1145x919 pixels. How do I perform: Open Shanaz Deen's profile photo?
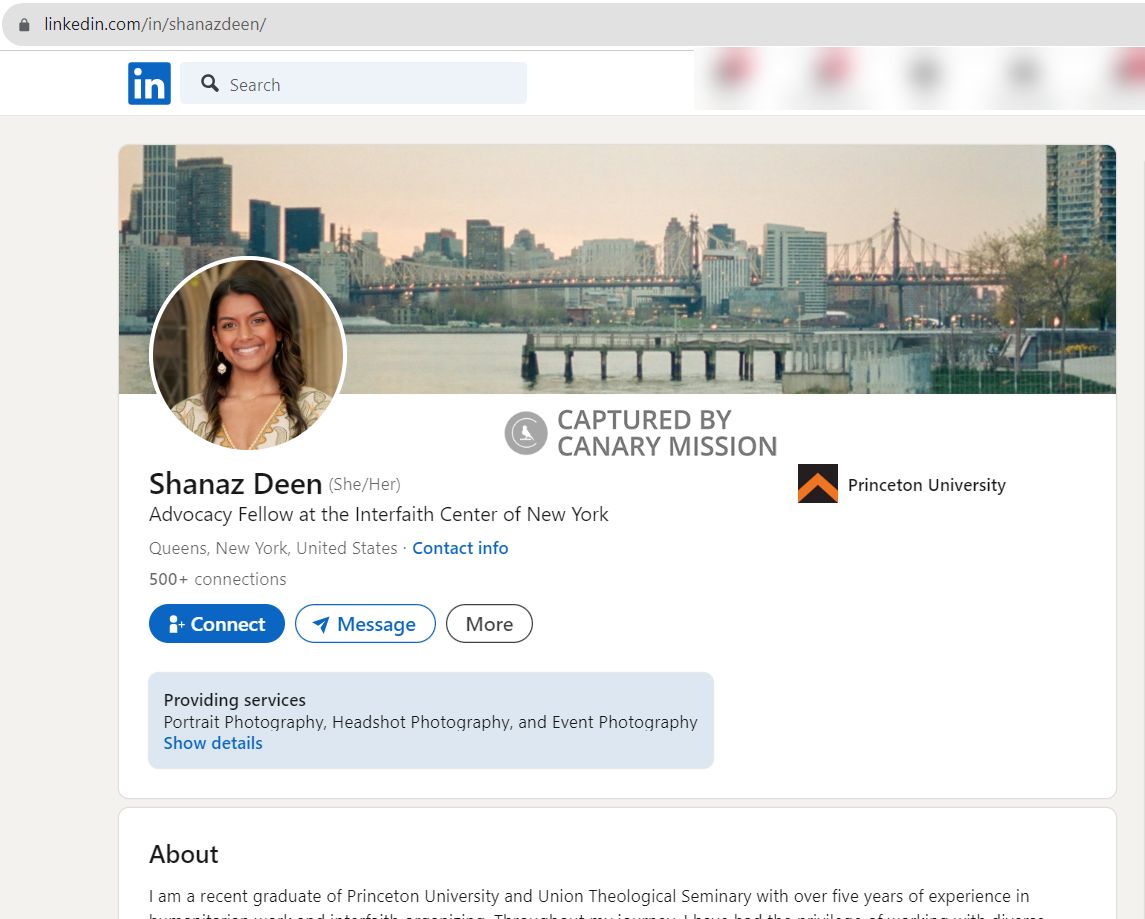[x=247, y=355]
